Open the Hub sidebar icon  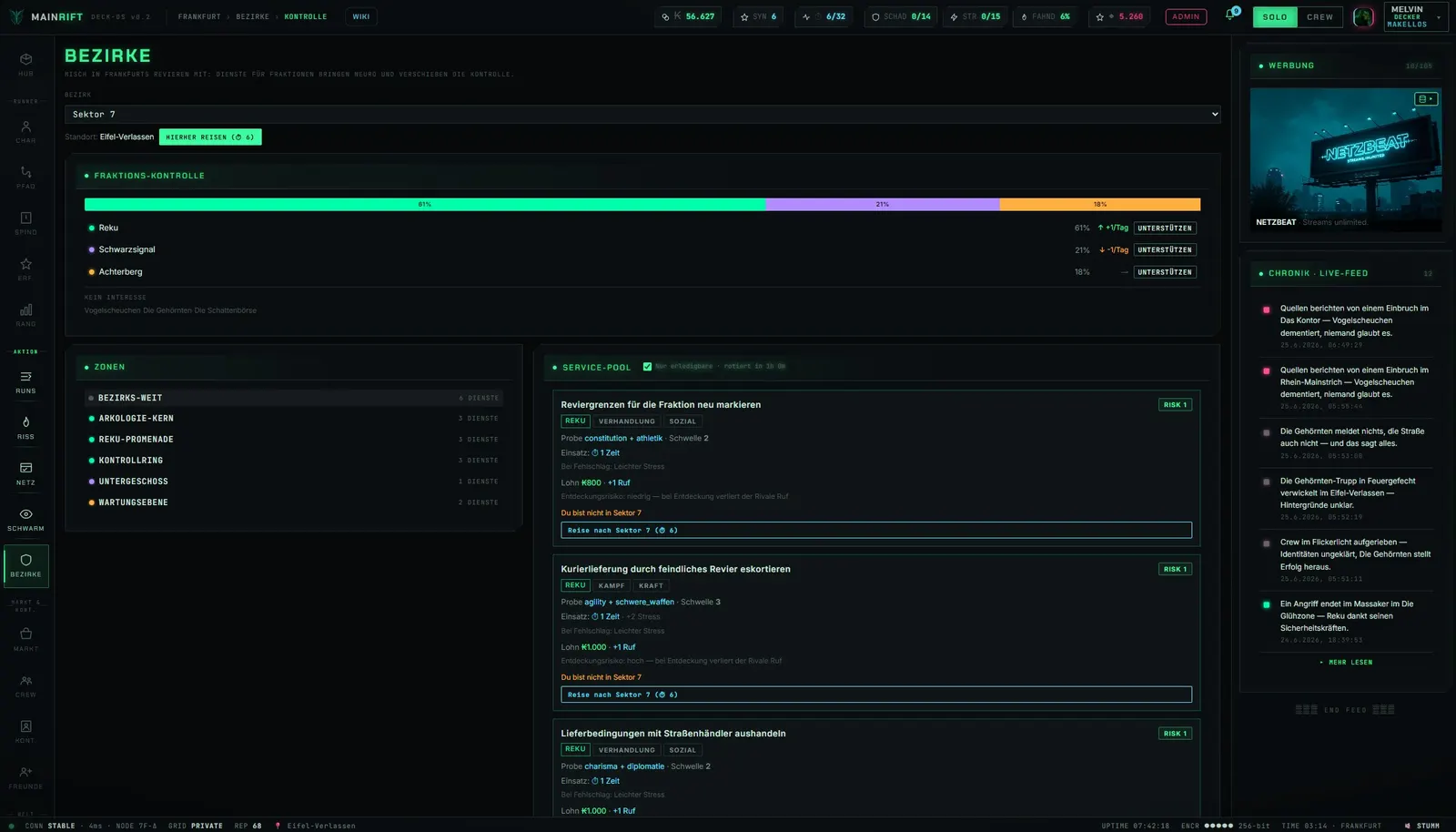[x=25, y=64]
